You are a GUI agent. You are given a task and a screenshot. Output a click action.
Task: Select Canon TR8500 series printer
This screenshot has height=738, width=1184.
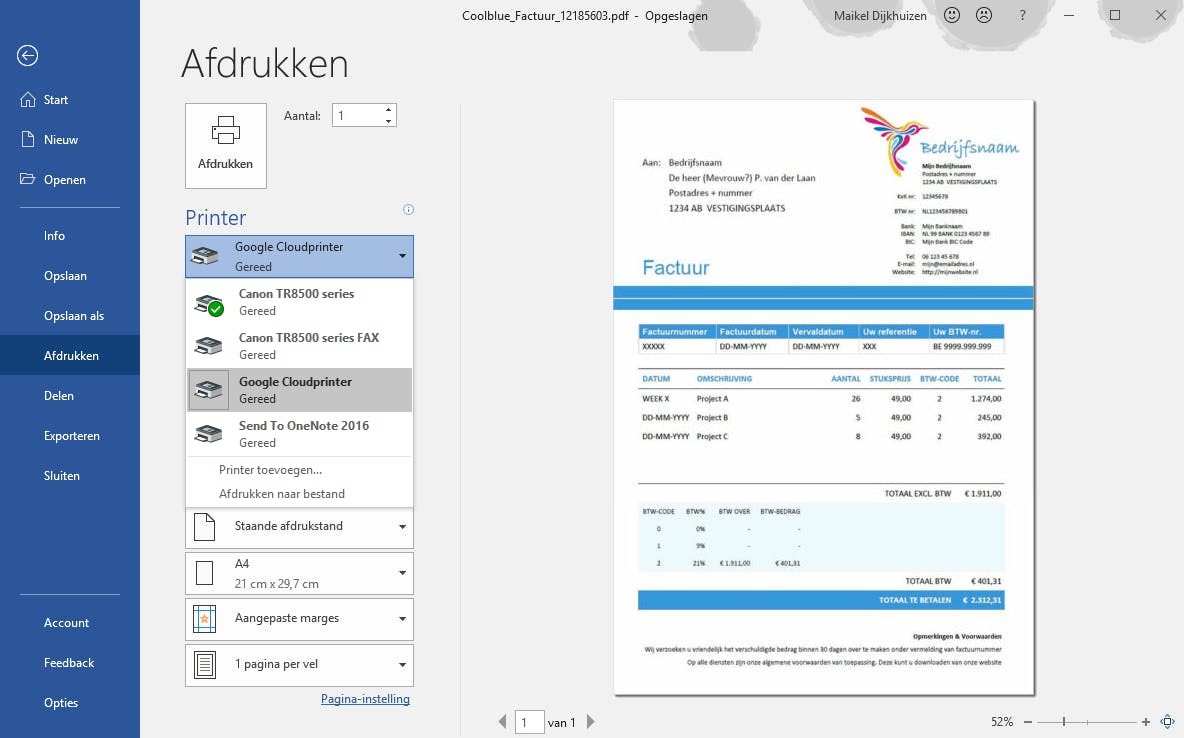coord(299,302)
